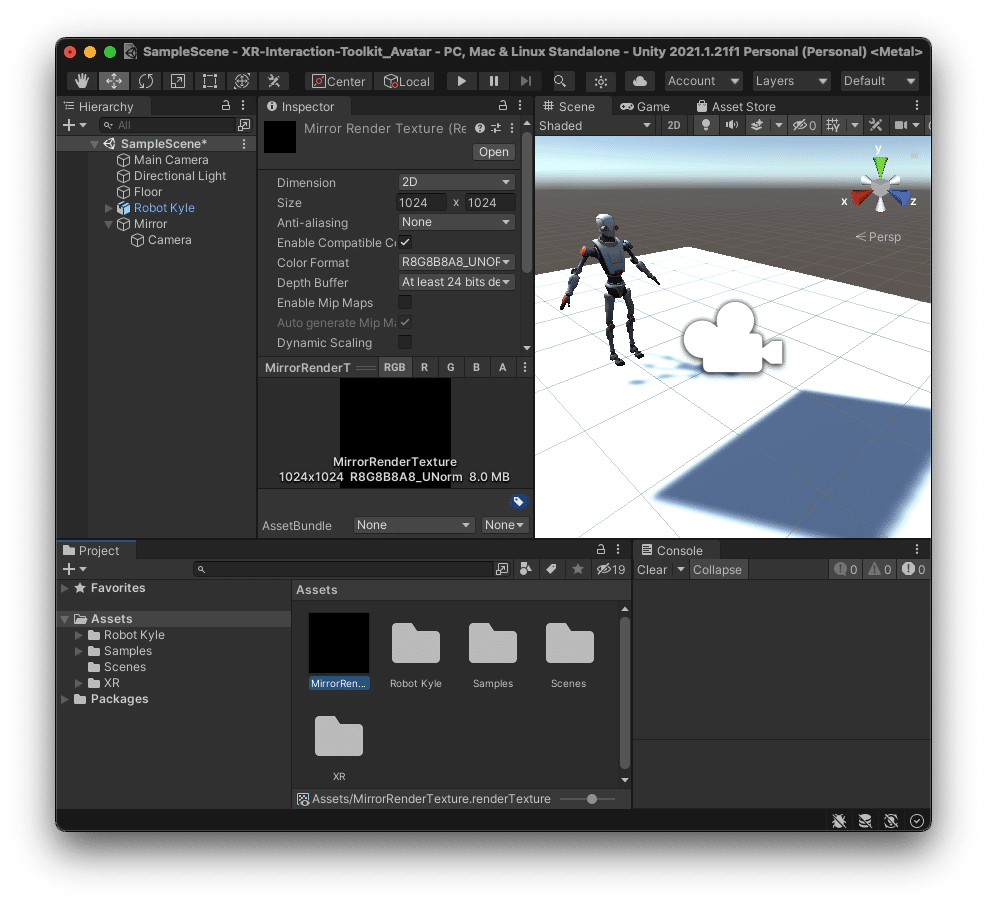The image size is (987, 905).
Task: Toggle Console Collapse button
Action: 717,570
